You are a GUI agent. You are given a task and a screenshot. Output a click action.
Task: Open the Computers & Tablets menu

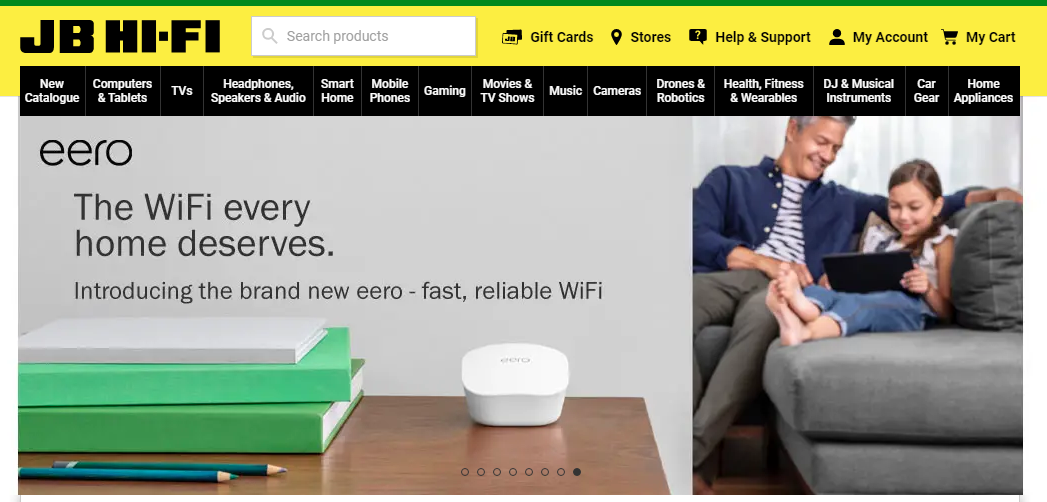122,91
